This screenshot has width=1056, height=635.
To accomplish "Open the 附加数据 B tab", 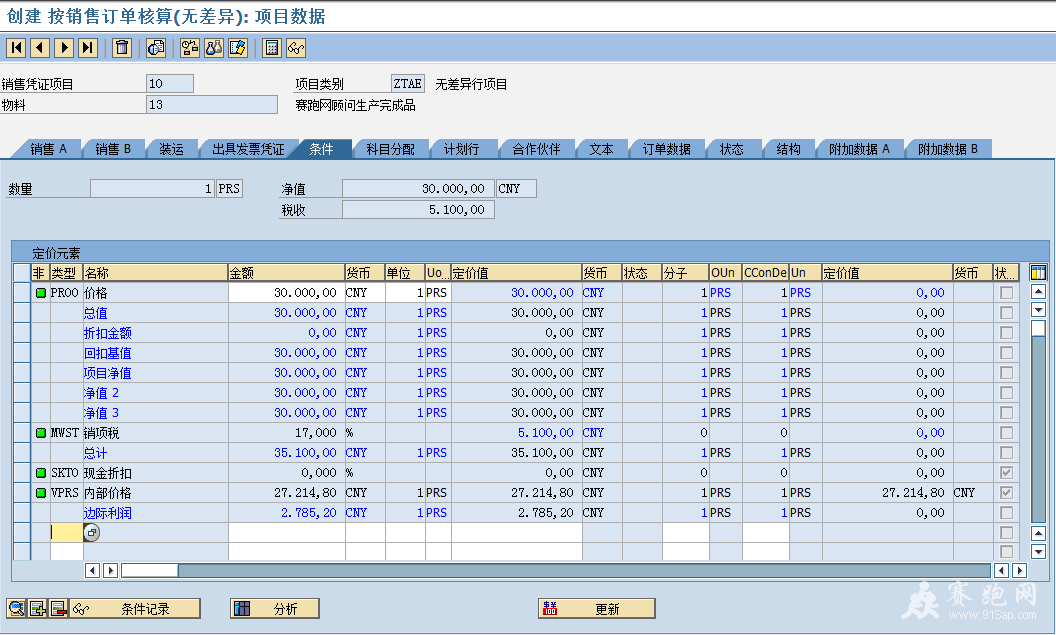I will click(948, 149).
